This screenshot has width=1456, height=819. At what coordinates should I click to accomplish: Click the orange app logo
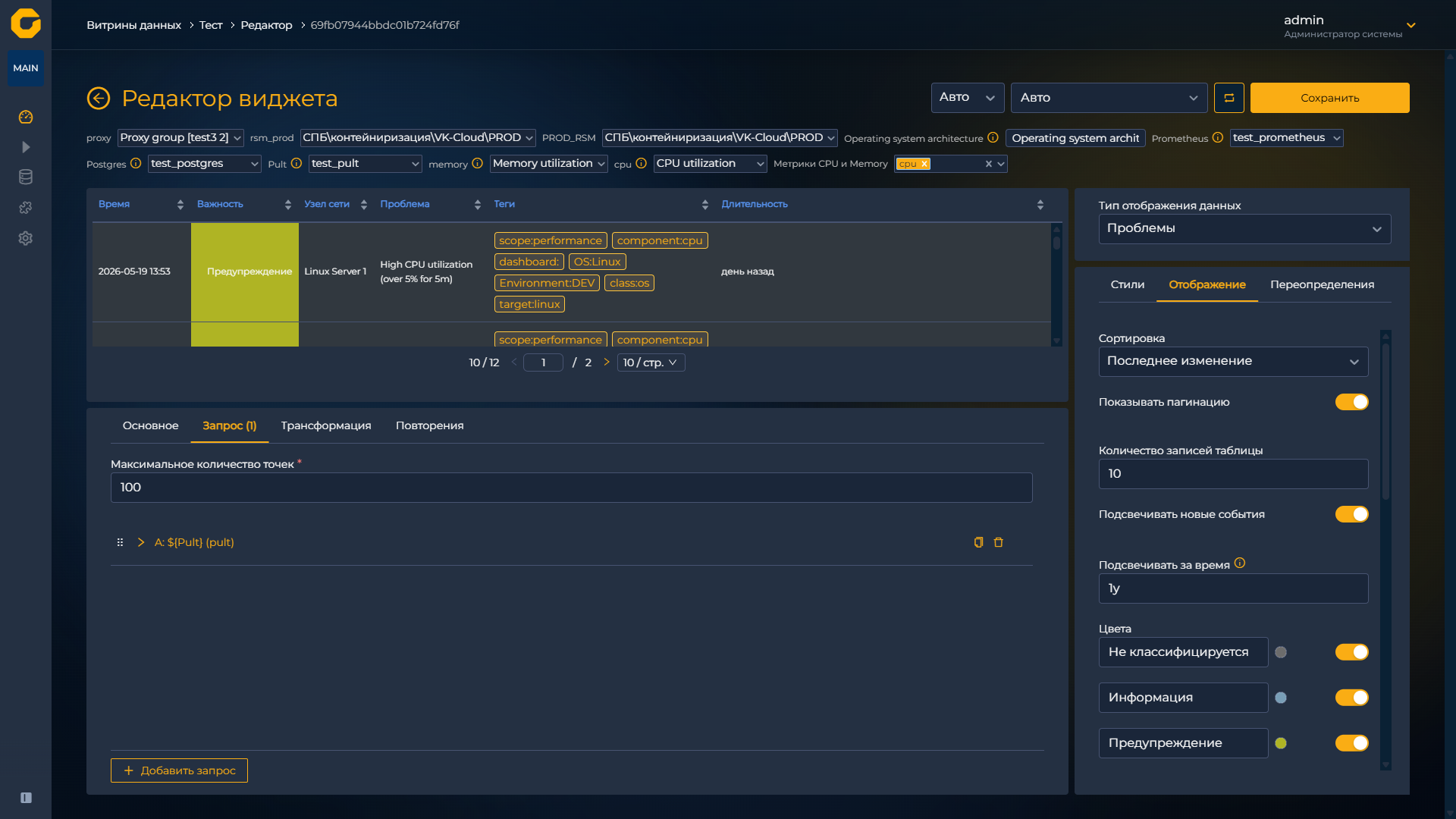[26, 24]
